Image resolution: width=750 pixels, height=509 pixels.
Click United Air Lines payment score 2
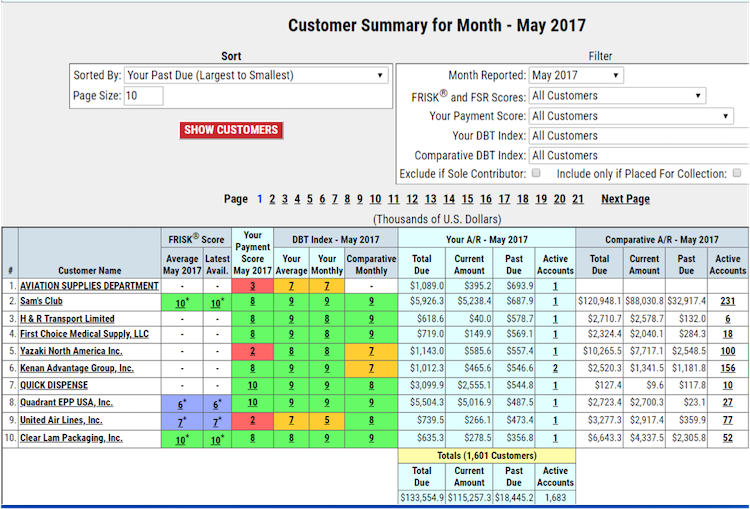[x=253, y=421]
